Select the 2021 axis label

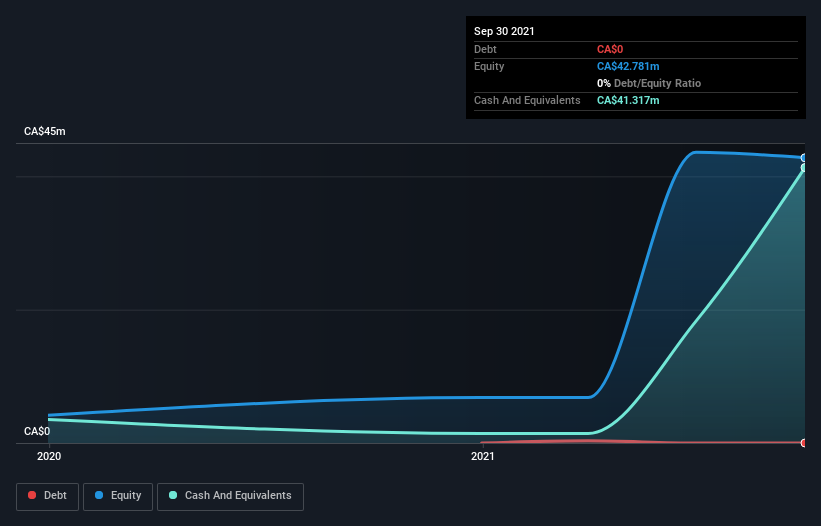pyautogui.click(x=483, y=456)
